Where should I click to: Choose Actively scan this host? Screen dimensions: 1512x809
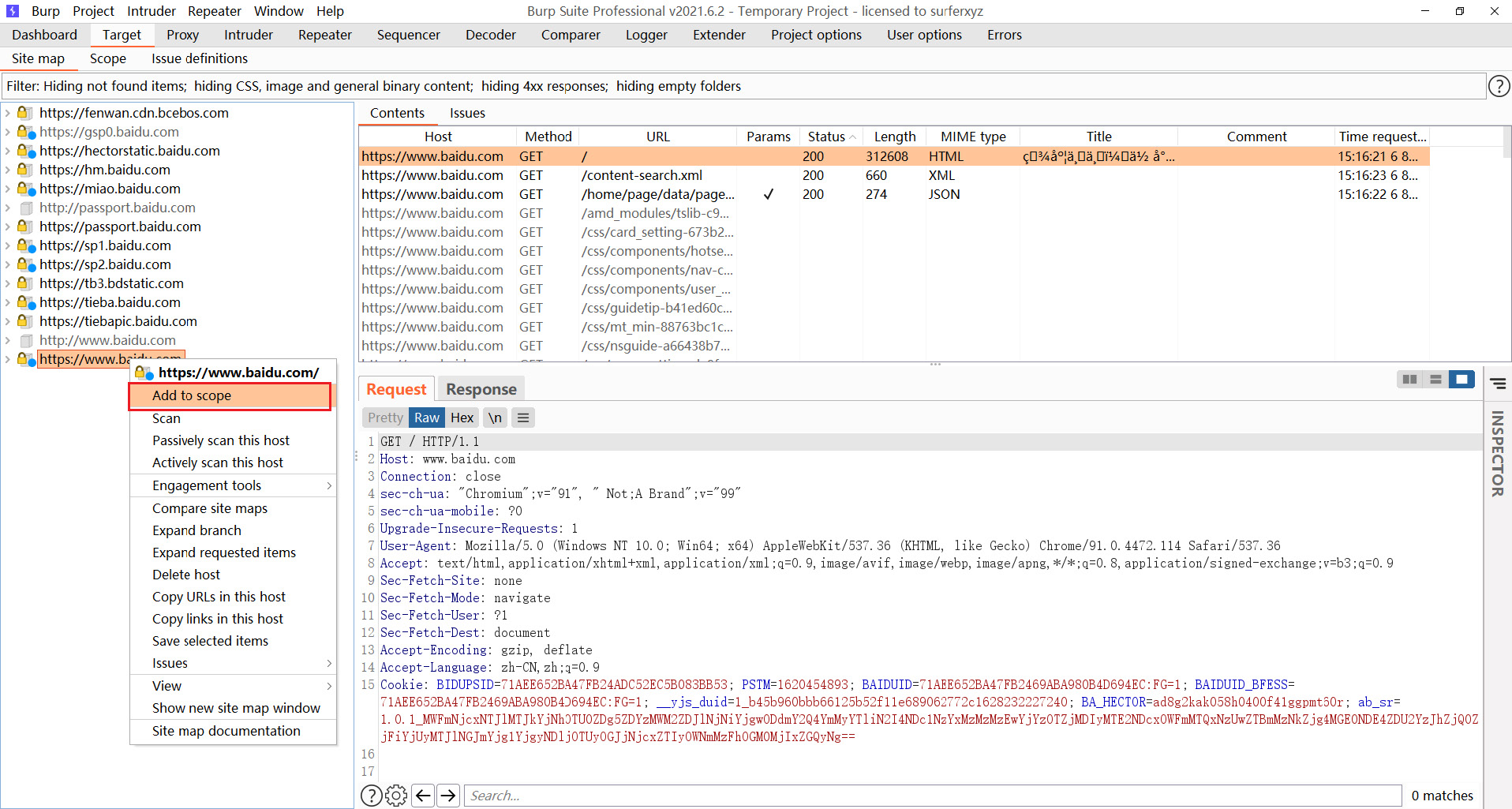click(233, 463)
